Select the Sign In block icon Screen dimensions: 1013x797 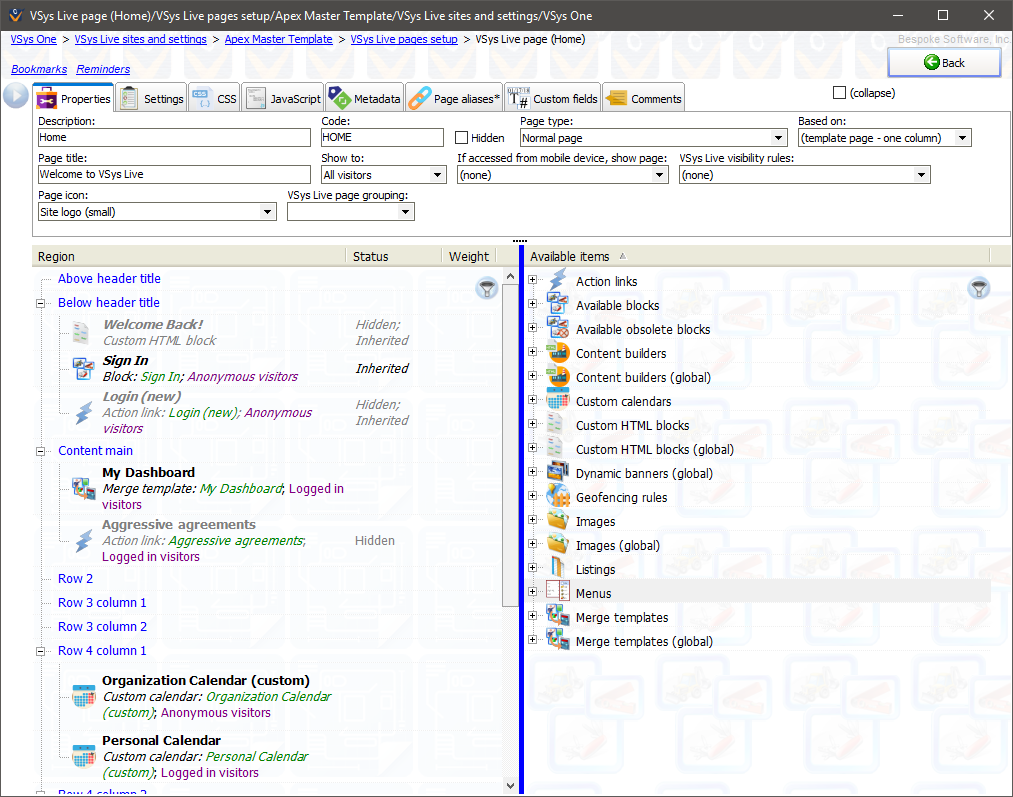pos(83,368)
